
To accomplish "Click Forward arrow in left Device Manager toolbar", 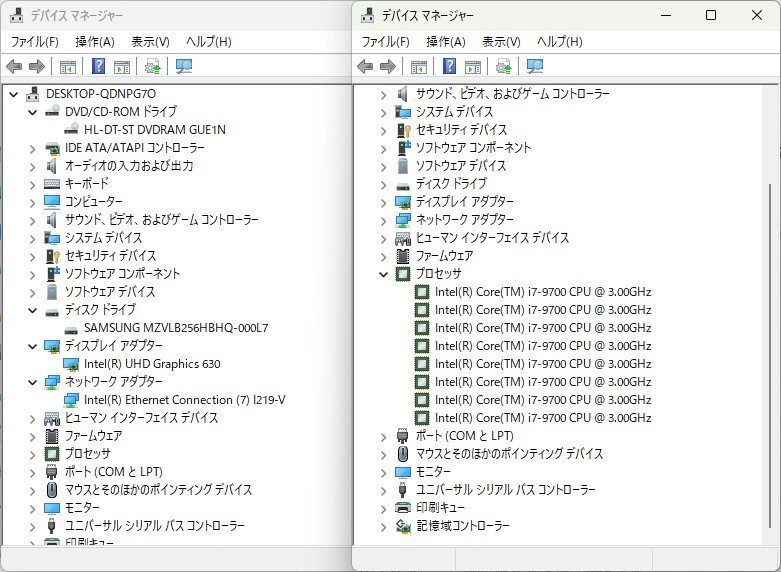I will (37, 66).
